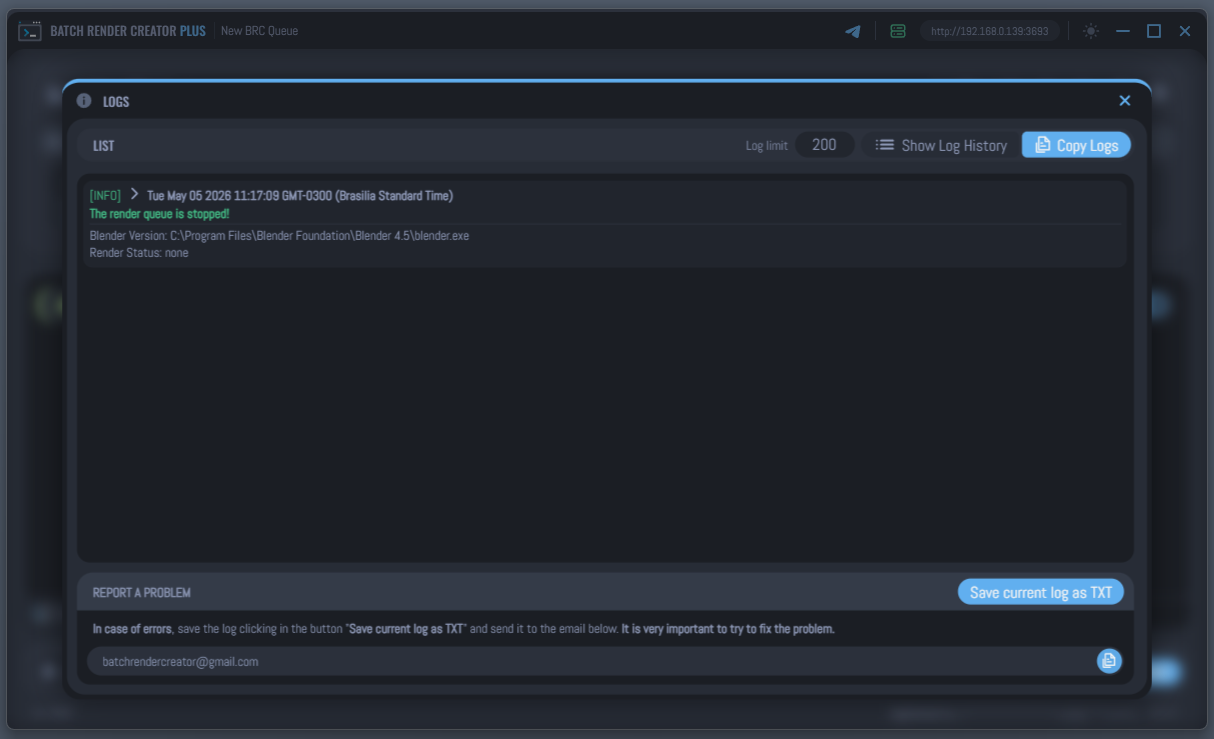Click the Copy Logs button
Image resolution: width=1214 pixels, height=739 pixels.
click(1076, 145)
